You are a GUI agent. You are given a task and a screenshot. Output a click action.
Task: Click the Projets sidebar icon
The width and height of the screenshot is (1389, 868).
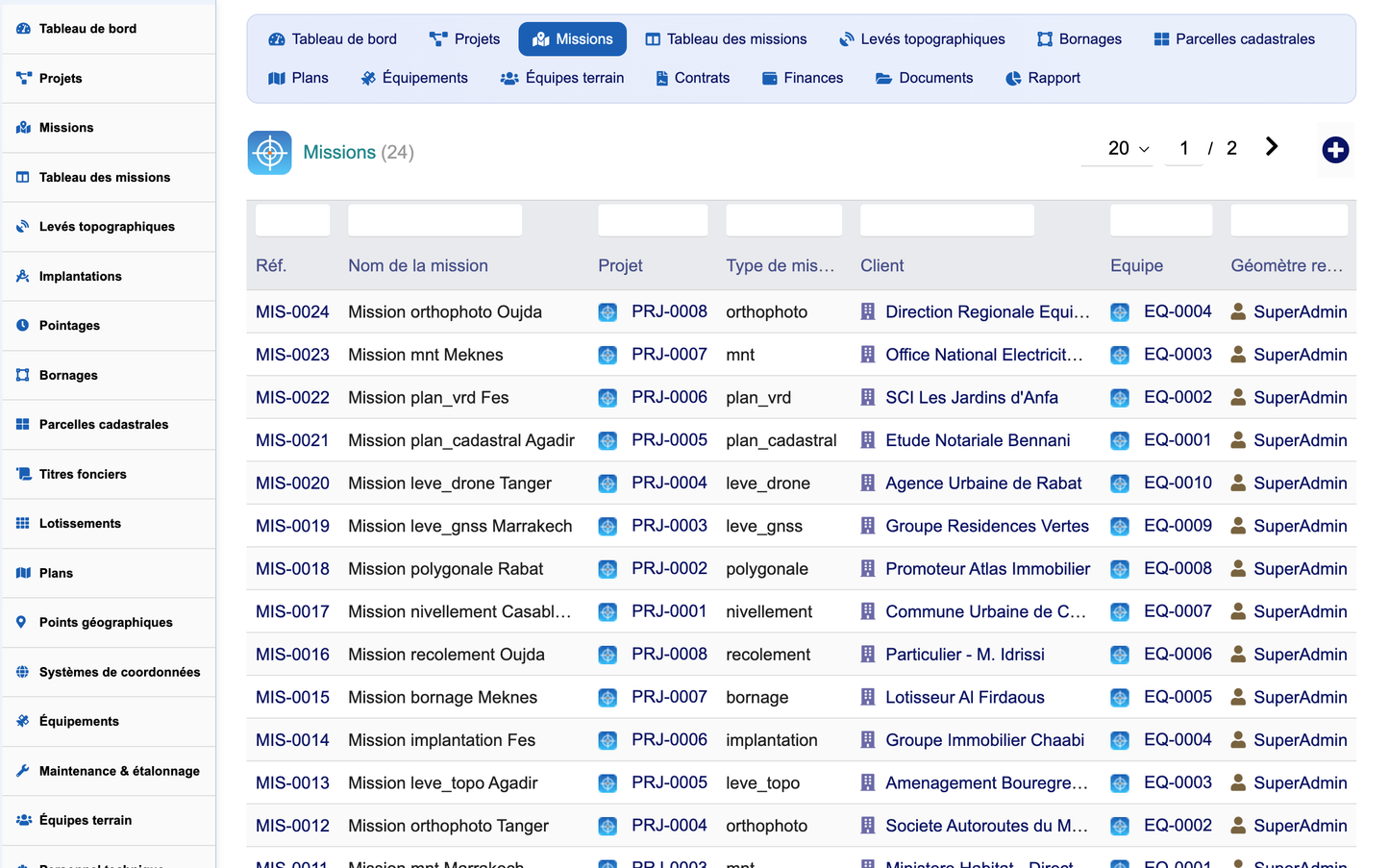tap(23, 78)
